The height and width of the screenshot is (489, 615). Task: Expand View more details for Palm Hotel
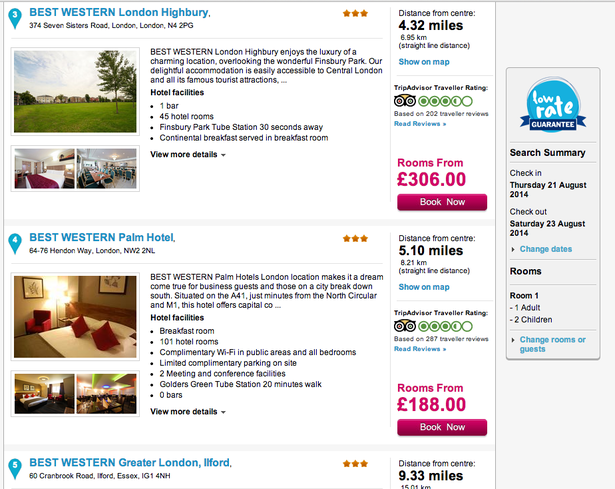pos(188,411)
